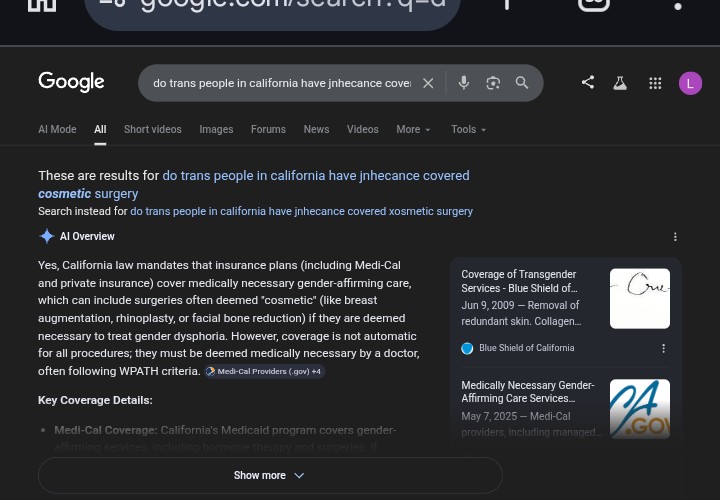Expand the More search filters dropdown
The height and width of the screenshot is (500, 720).
[x=413, y=129]
